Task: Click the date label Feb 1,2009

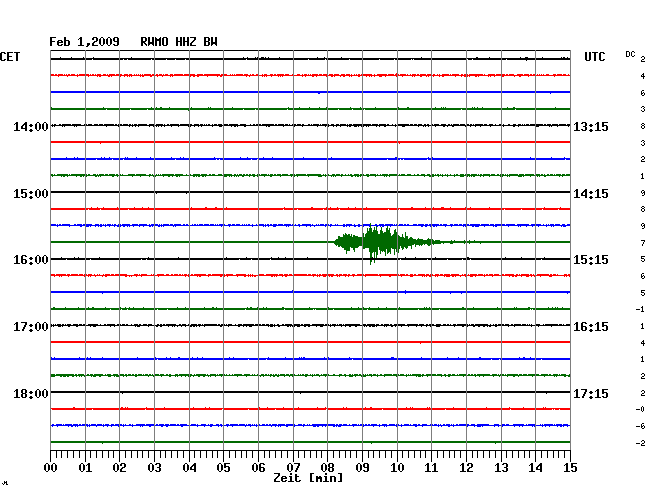Action: pos(84,42)
